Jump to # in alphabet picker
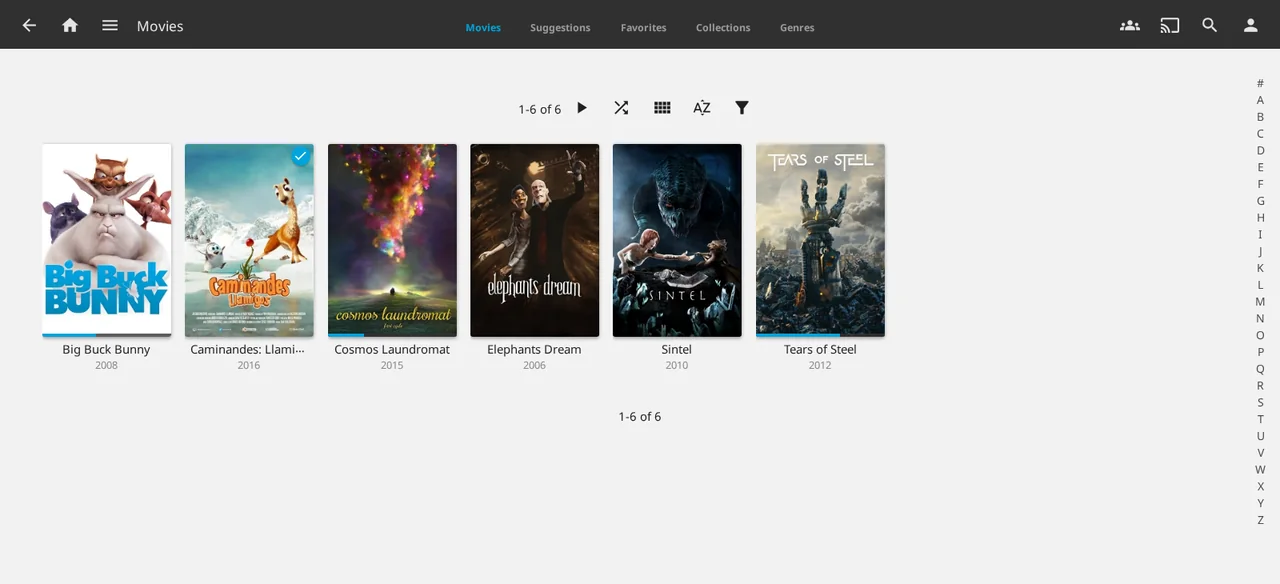Viewport: 1280px width, 584px height. pos(1260,83)
